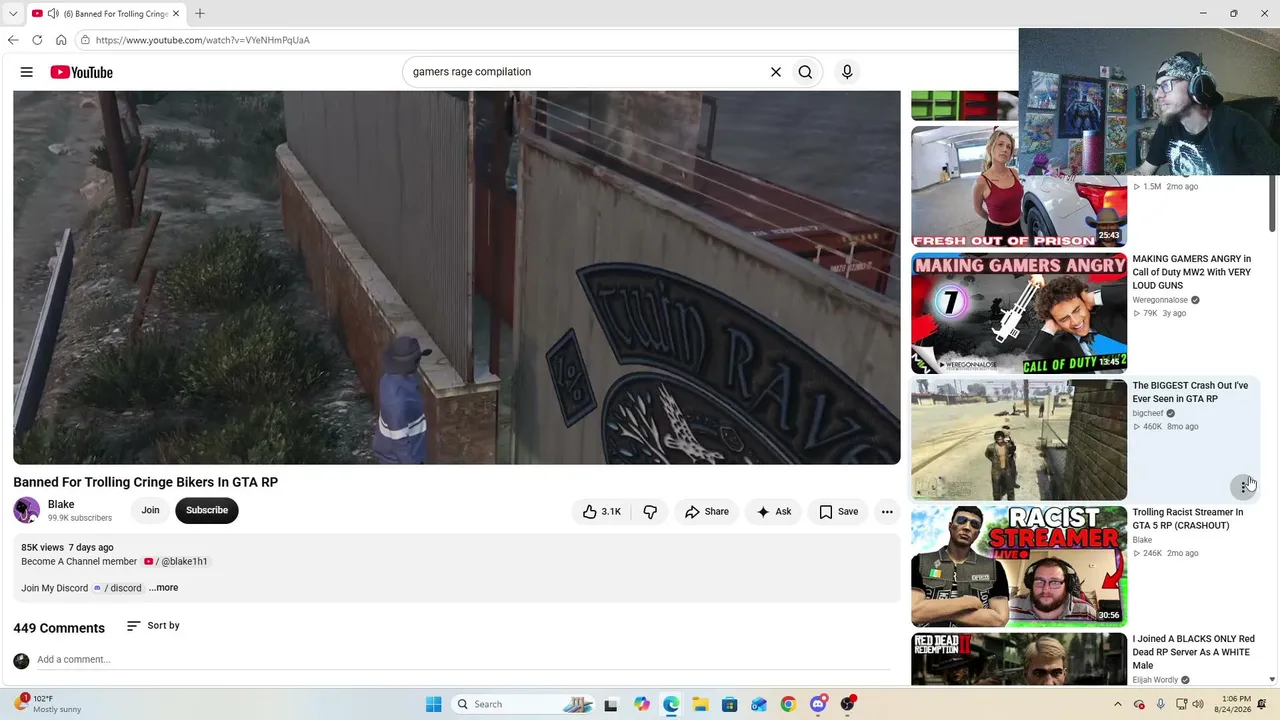Open the Fresh Out of Prison thumbnail

click(x=1019, y=186)
